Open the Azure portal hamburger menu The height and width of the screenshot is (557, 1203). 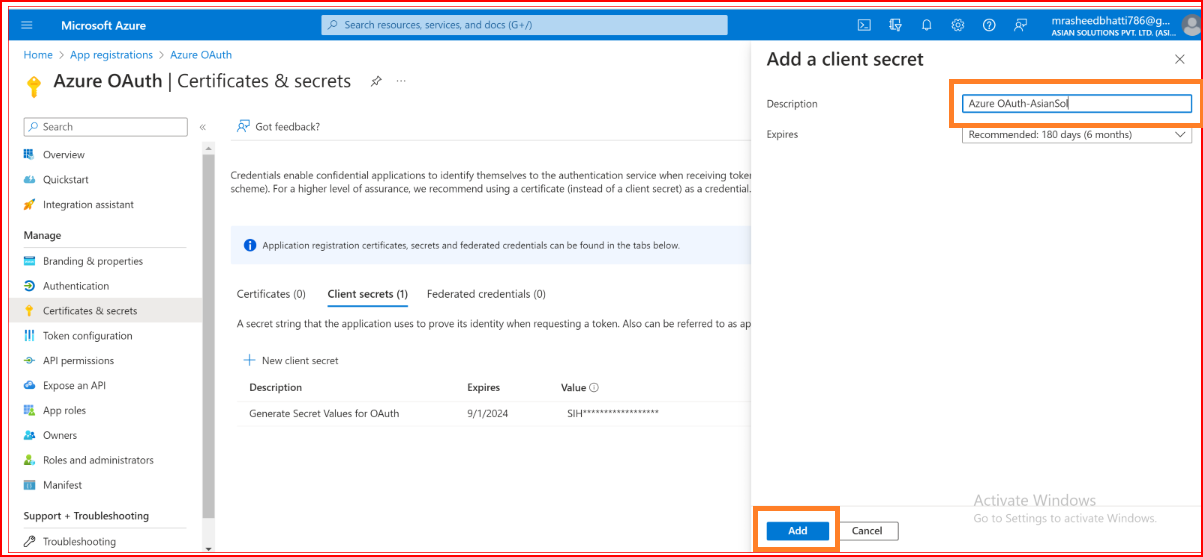coord(27,25)
